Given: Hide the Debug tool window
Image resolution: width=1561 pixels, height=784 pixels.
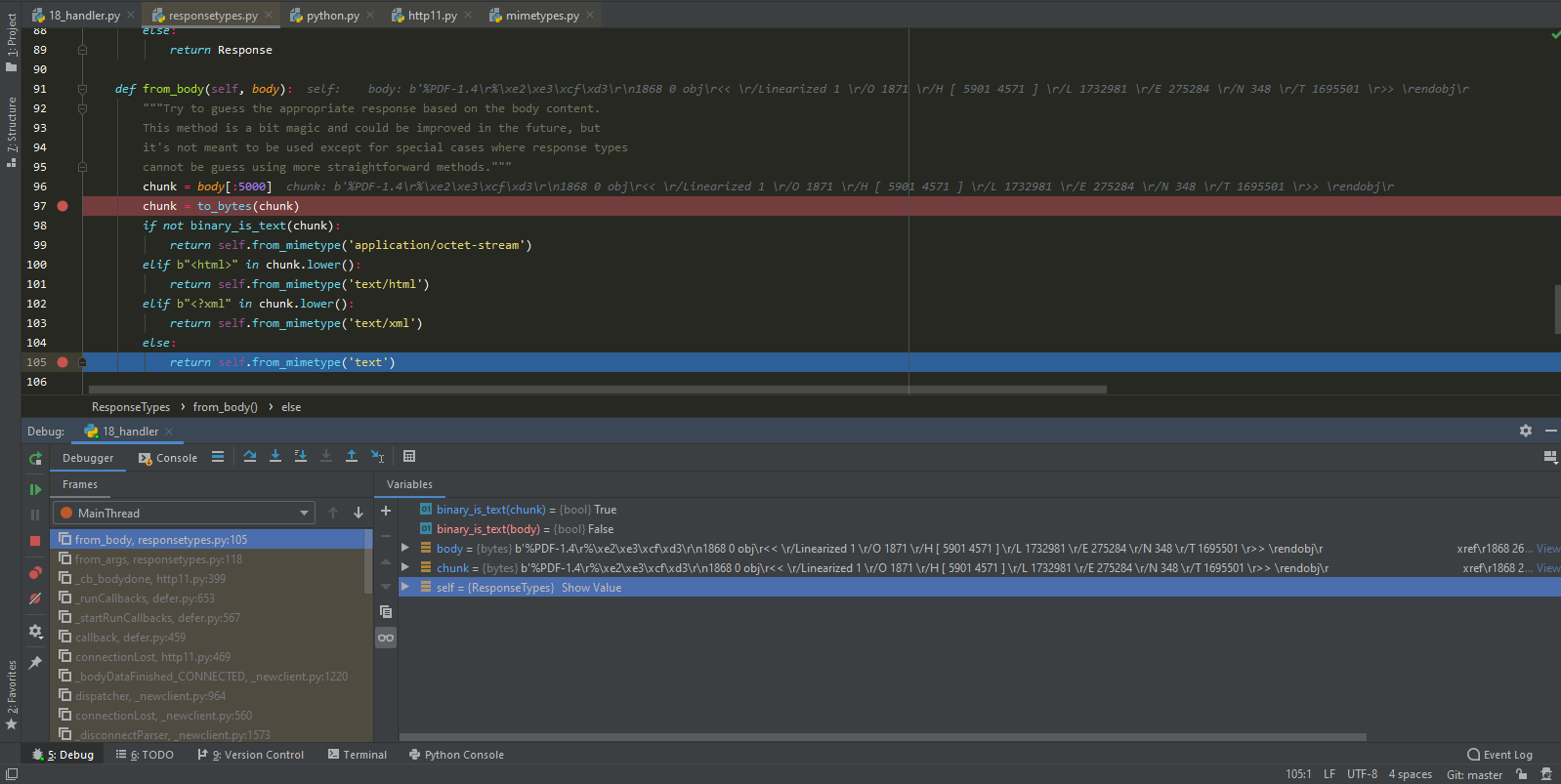Looking at the screenshot, I should [x=1550, y=431].
